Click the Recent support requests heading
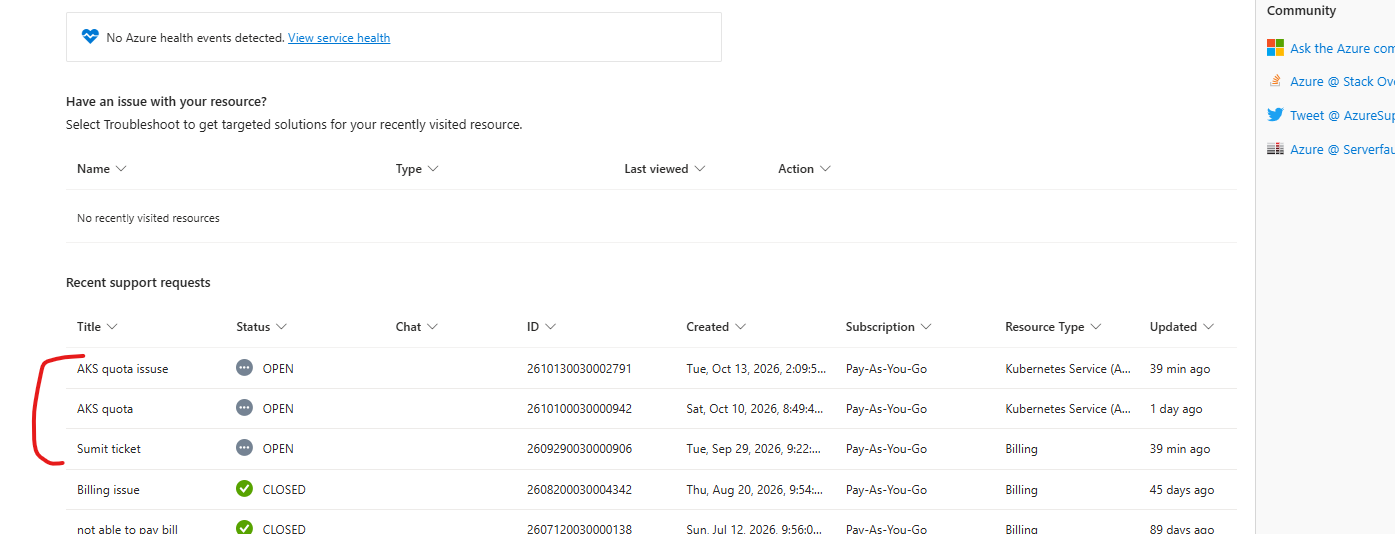The height and width of the screenshot is (534, 1395). point(138,283)
